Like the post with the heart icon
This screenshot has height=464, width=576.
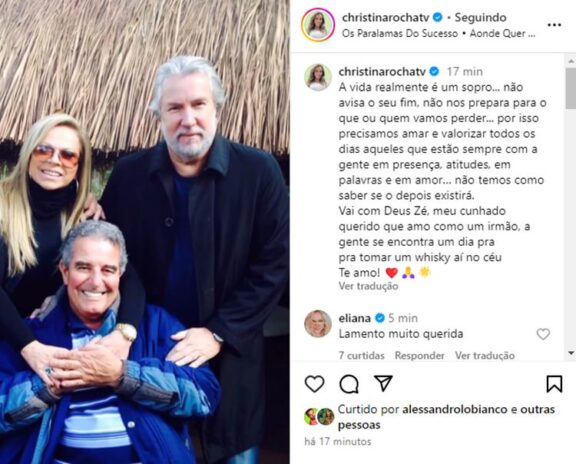(x=314, y=384)
